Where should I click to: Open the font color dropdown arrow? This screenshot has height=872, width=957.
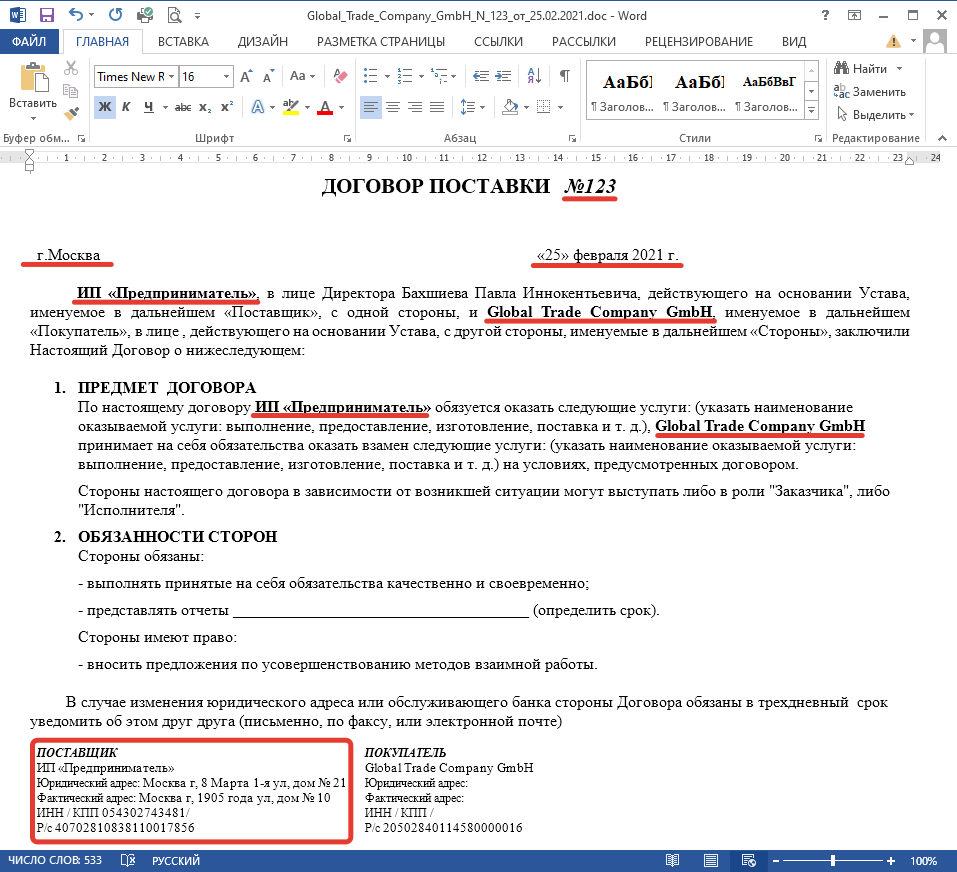(341, 107)
